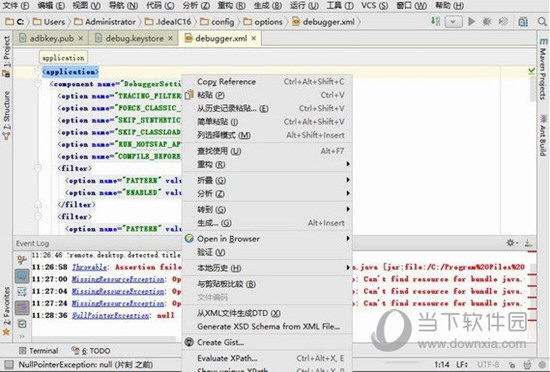
Task: Toggle Event Log balloon notification icon
Action: tap(22, 276)
